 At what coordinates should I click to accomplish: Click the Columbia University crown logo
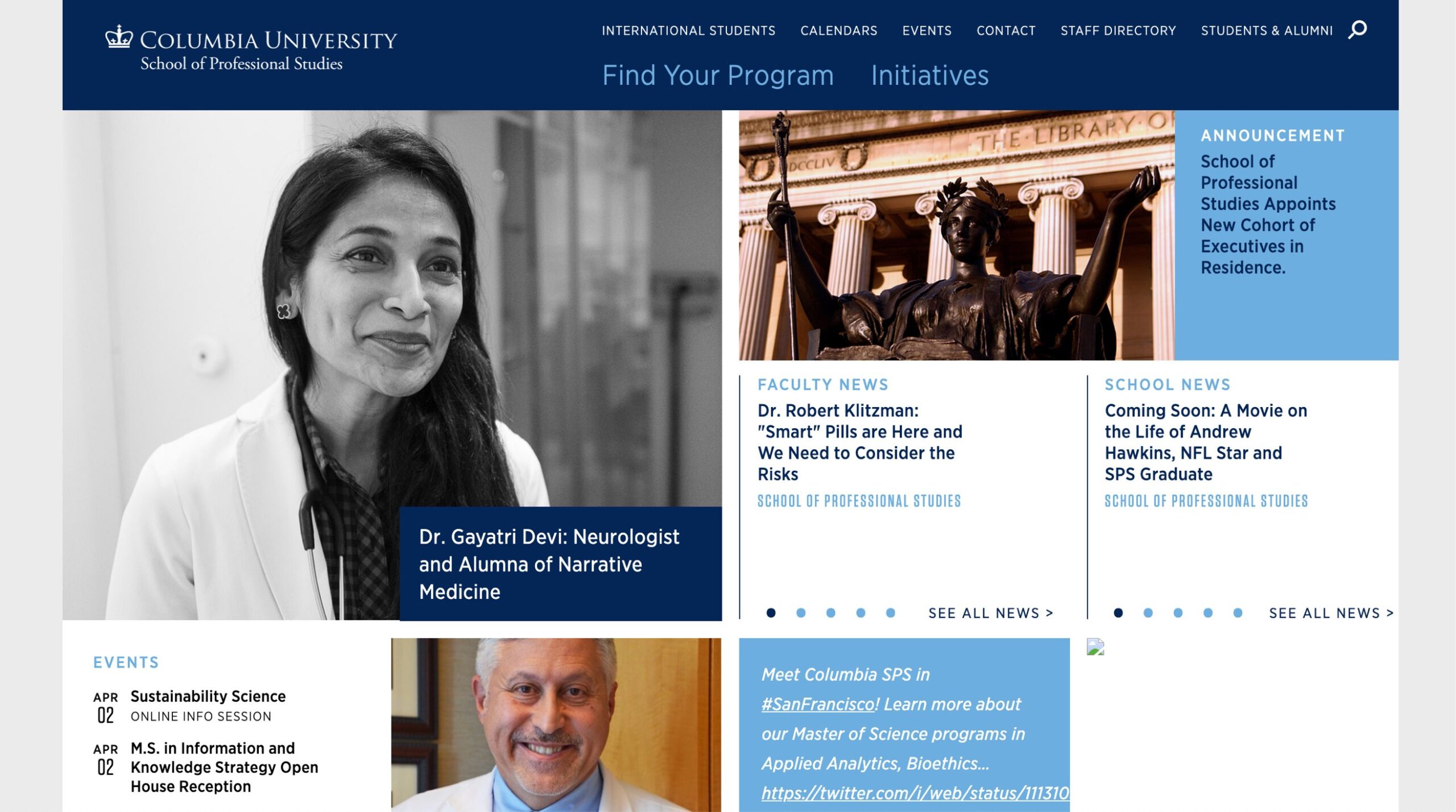point(119,37)
